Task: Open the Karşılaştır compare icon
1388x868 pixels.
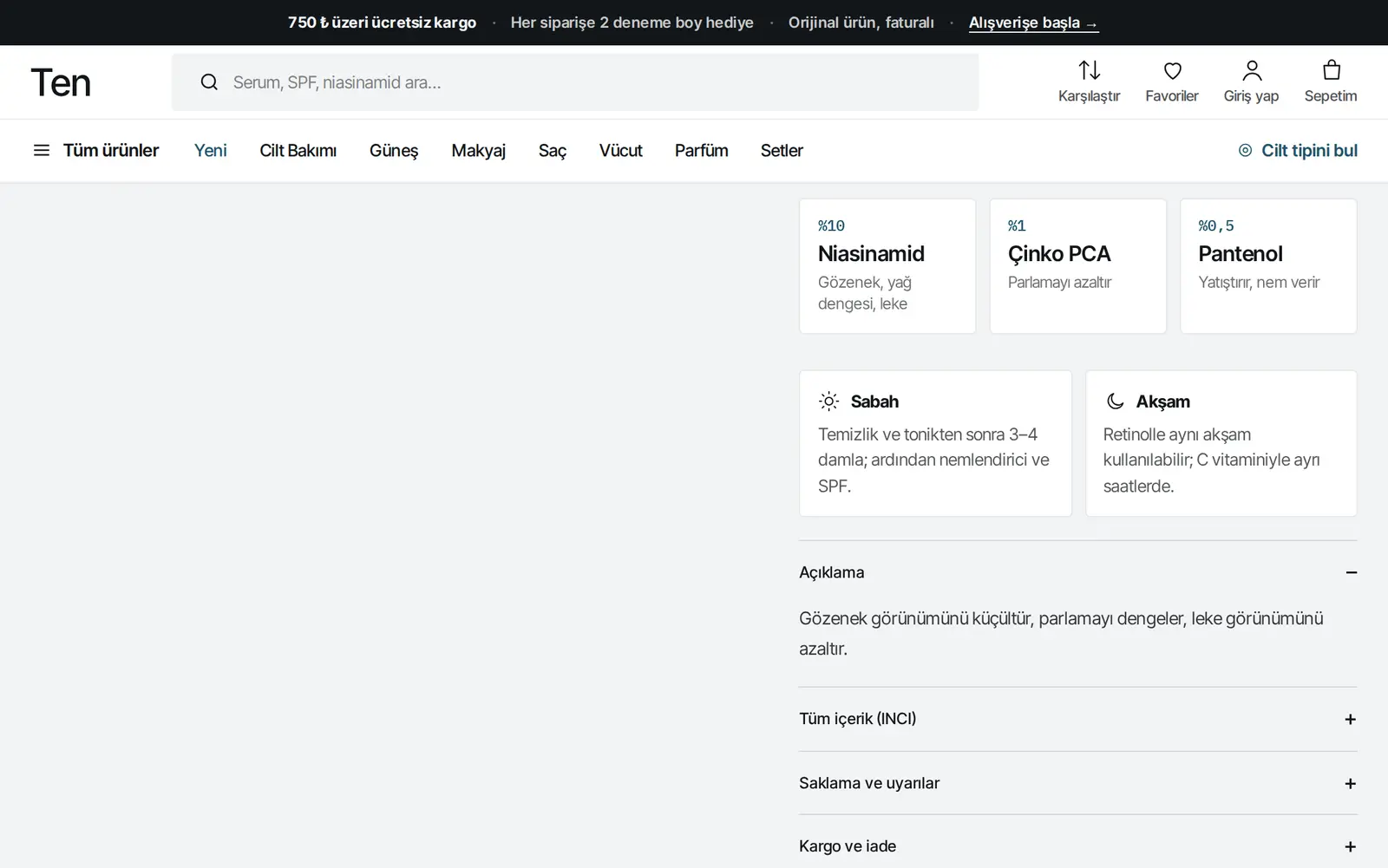Action: (x=1089, y=70)
